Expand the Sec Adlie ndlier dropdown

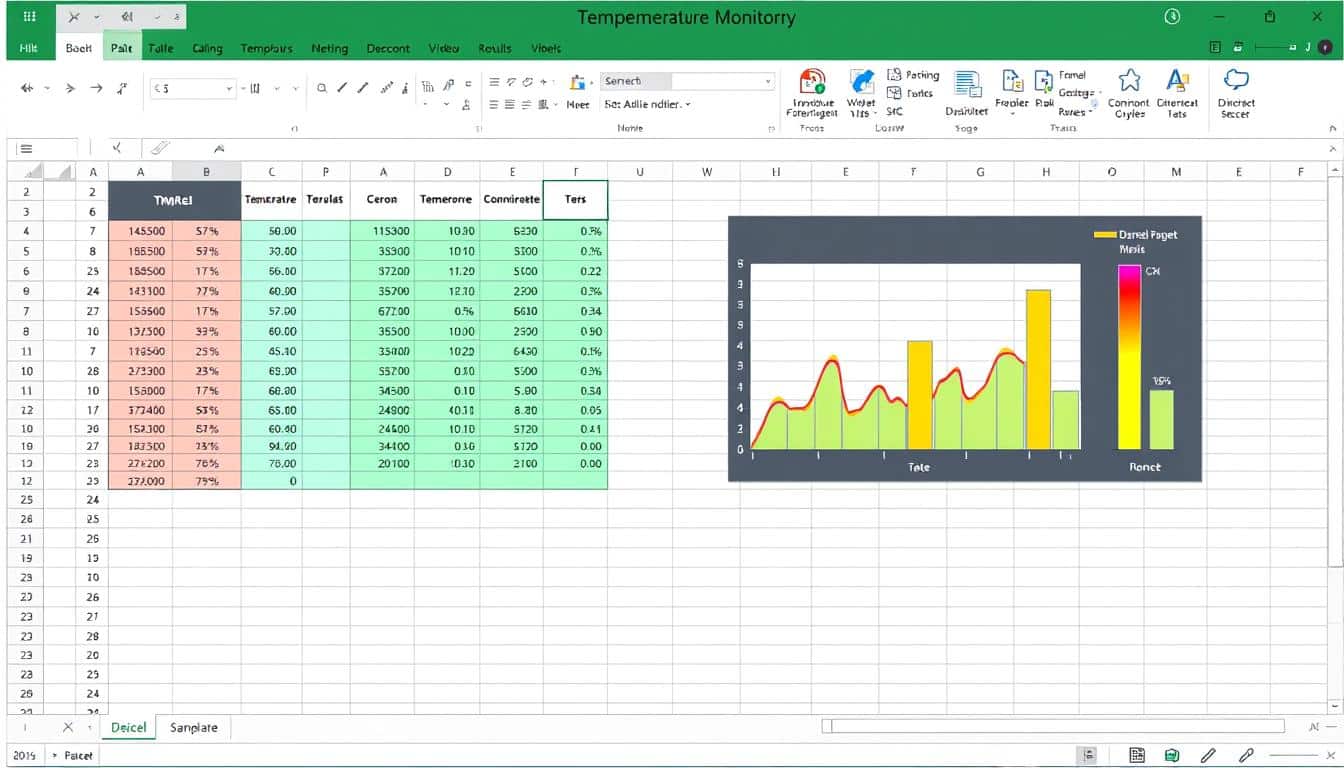click(x=688, y=104)
